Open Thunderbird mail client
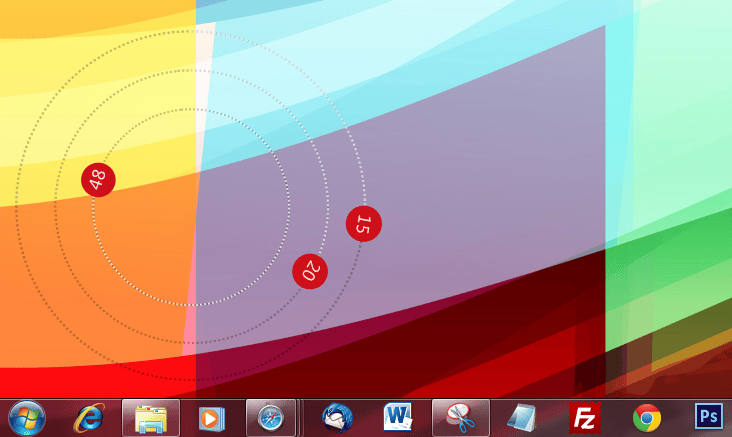The image size is (732, 437). click(337, 418)
